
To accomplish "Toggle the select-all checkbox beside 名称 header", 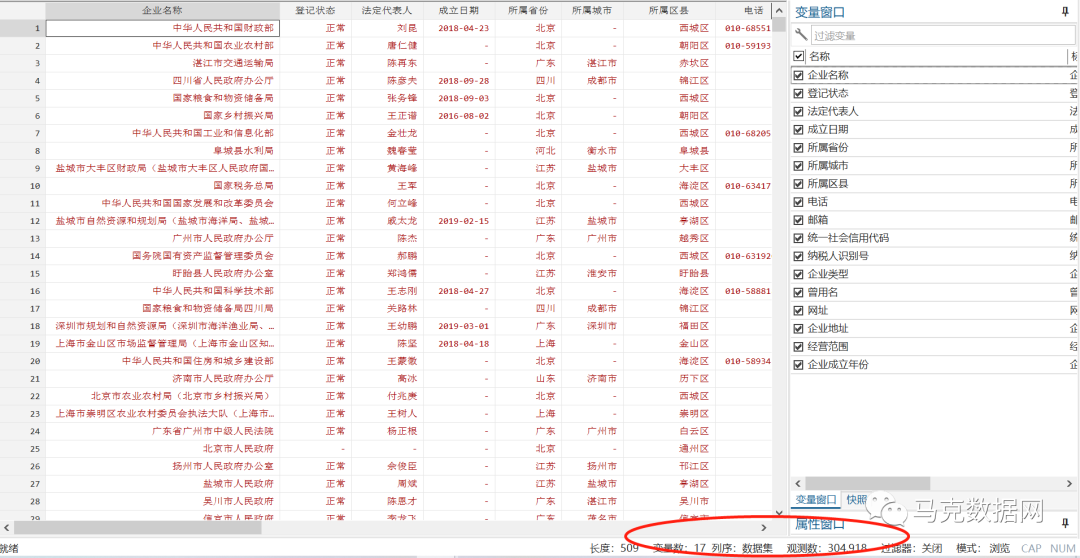I will [799, 56].
